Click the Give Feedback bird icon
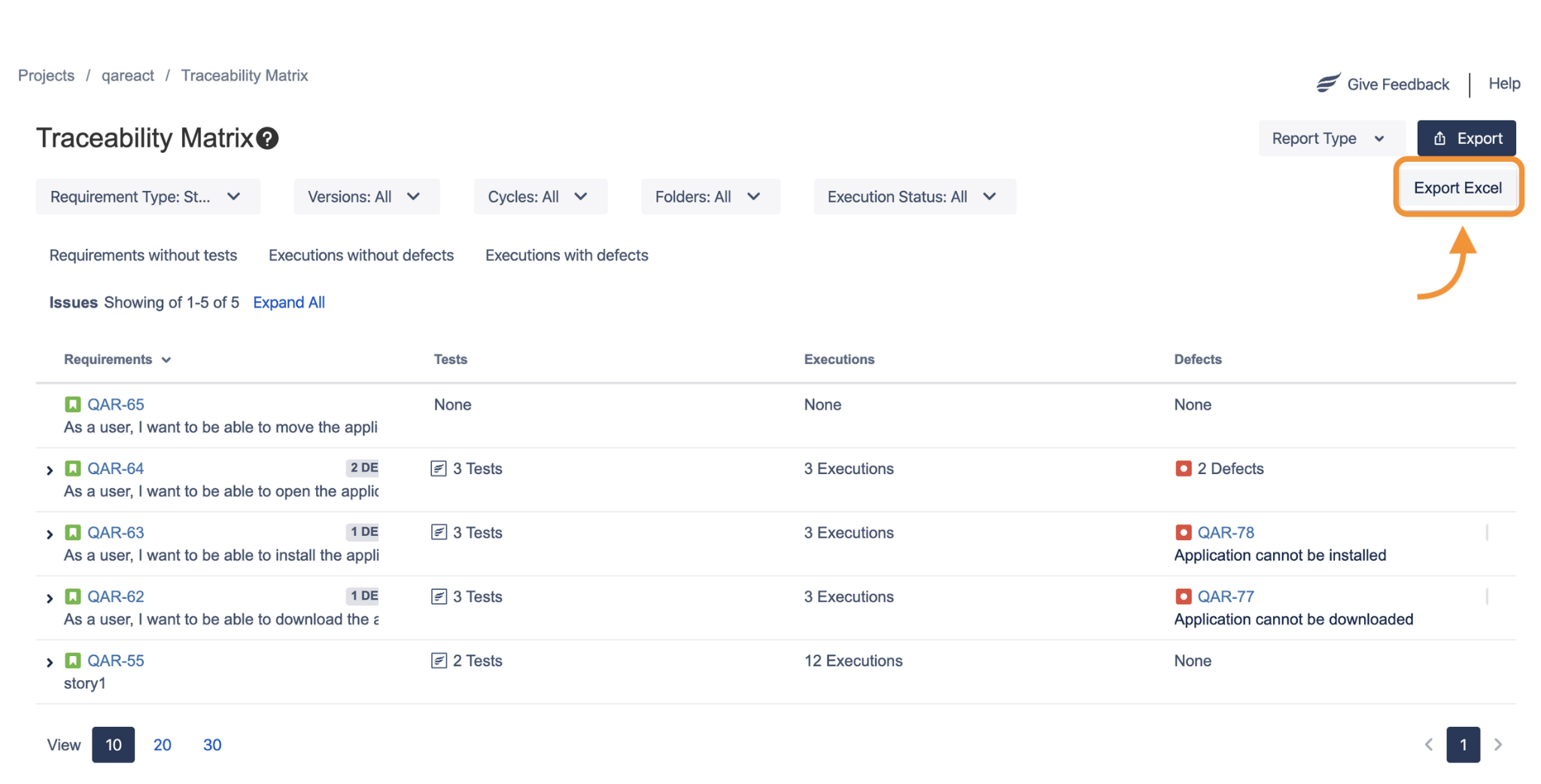1541x784 pixels. click(x=1328, y=83)
